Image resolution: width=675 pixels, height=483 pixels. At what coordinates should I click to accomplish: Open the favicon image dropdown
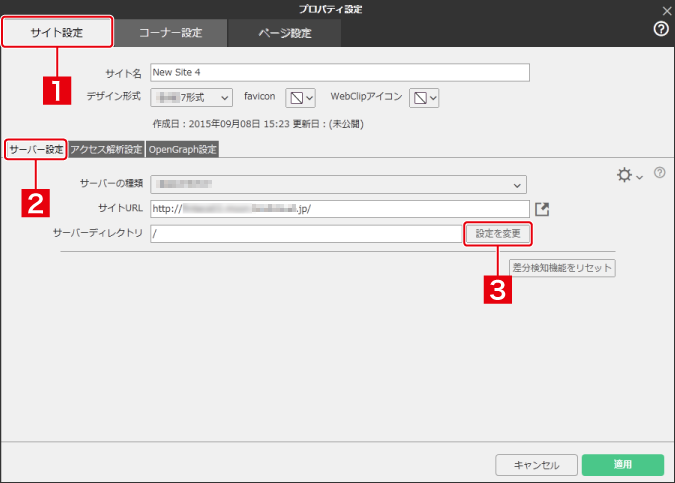tap(300, 98)
